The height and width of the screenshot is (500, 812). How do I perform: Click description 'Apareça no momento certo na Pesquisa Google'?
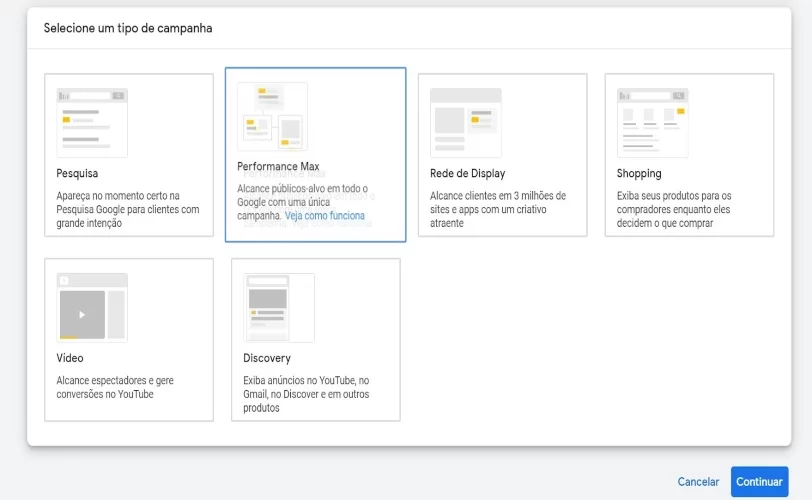128,209
